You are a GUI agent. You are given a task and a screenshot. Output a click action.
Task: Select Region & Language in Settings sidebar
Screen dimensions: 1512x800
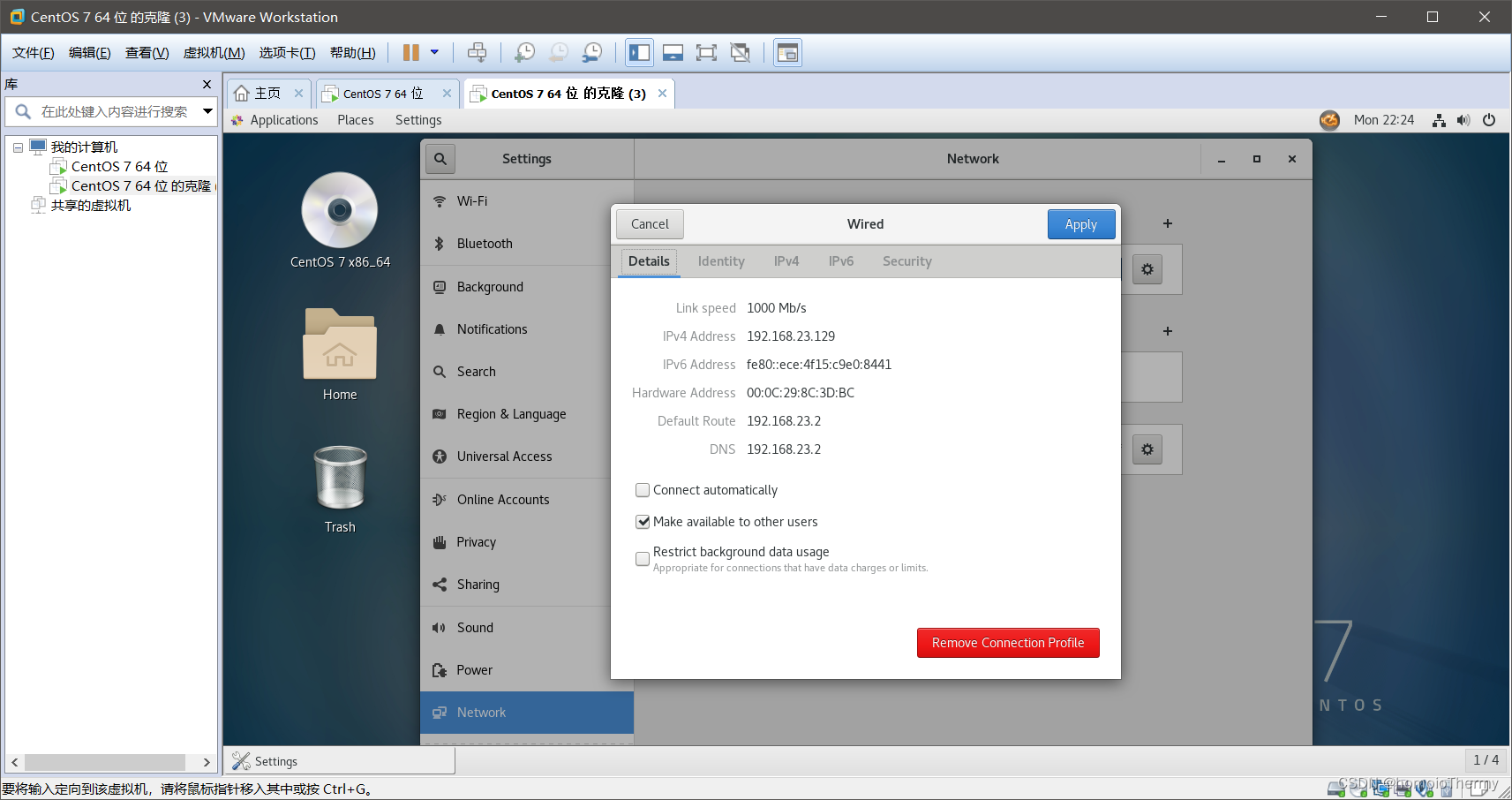[527, 414]
